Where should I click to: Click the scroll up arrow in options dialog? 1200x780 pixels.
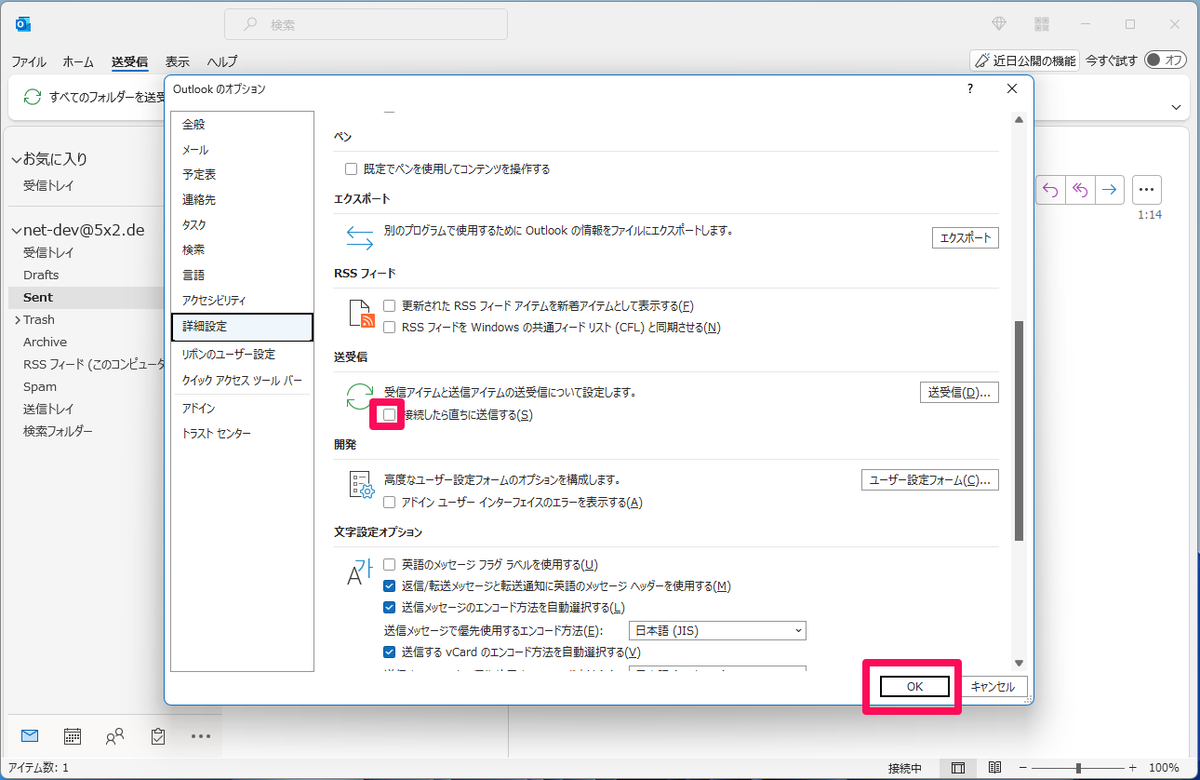1019,119
